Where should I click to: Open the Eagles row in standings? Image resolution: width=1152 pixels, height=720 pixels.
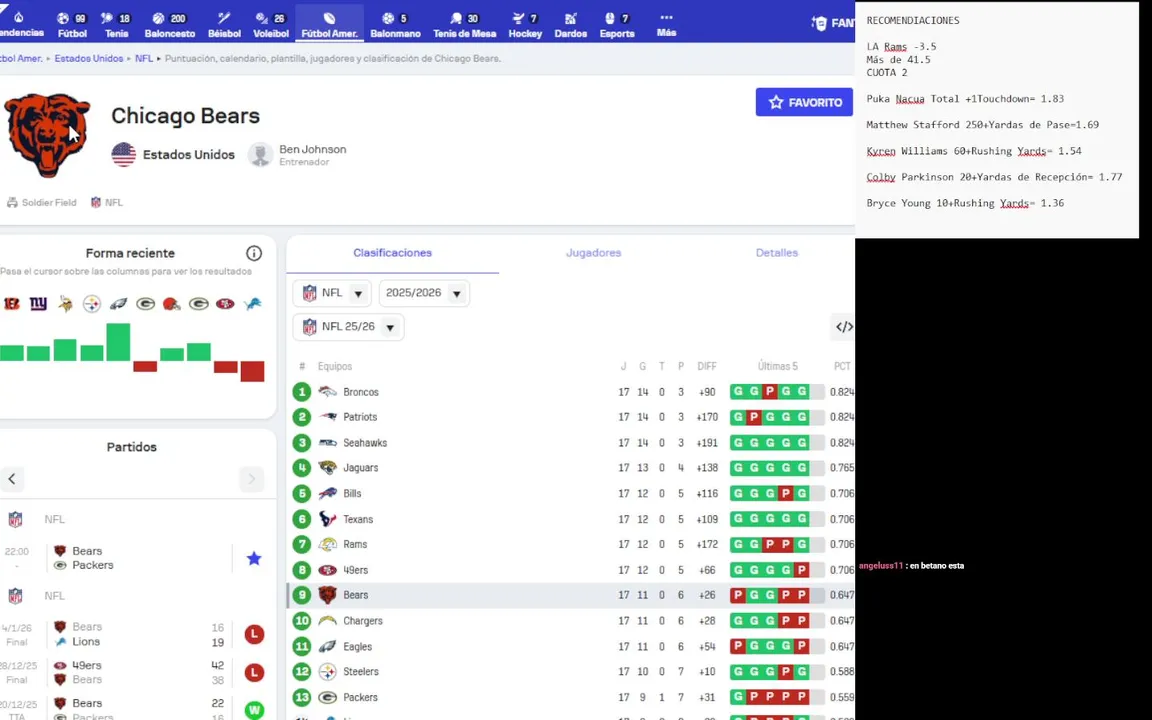570,646
